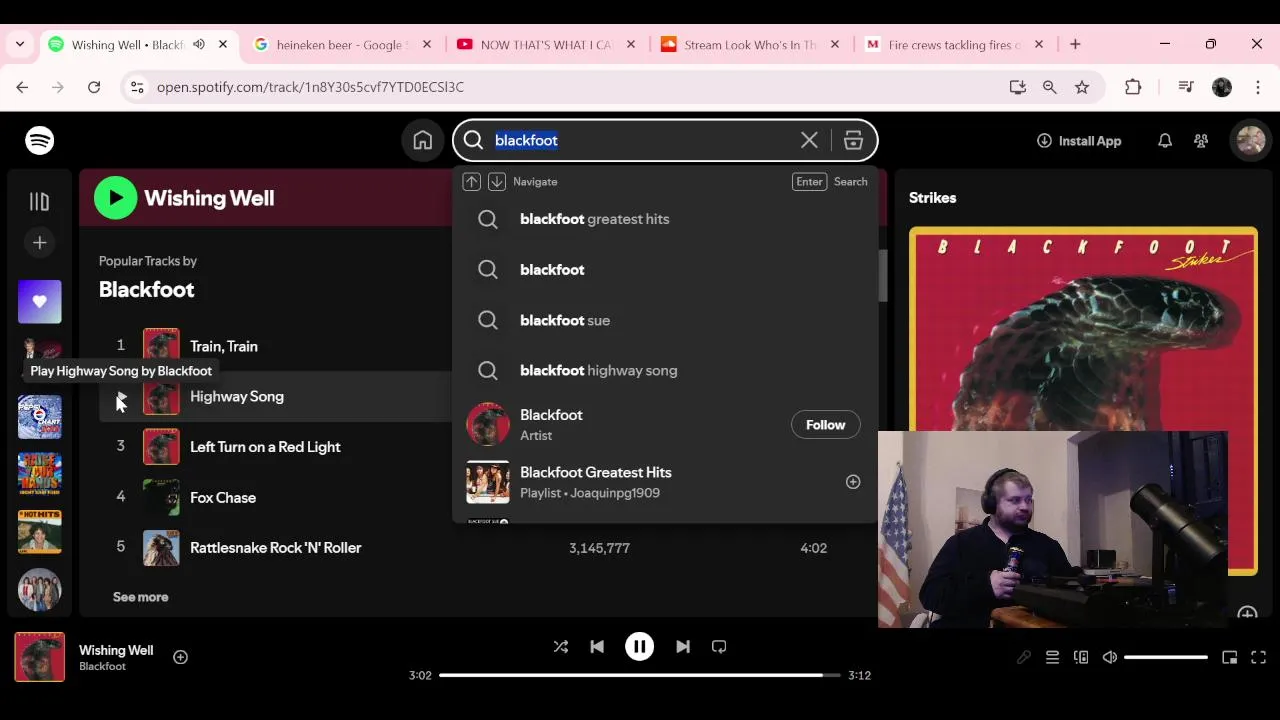Create a playlist with plus icon
This screenshot has width=1280, height=720.
(39, 243)
